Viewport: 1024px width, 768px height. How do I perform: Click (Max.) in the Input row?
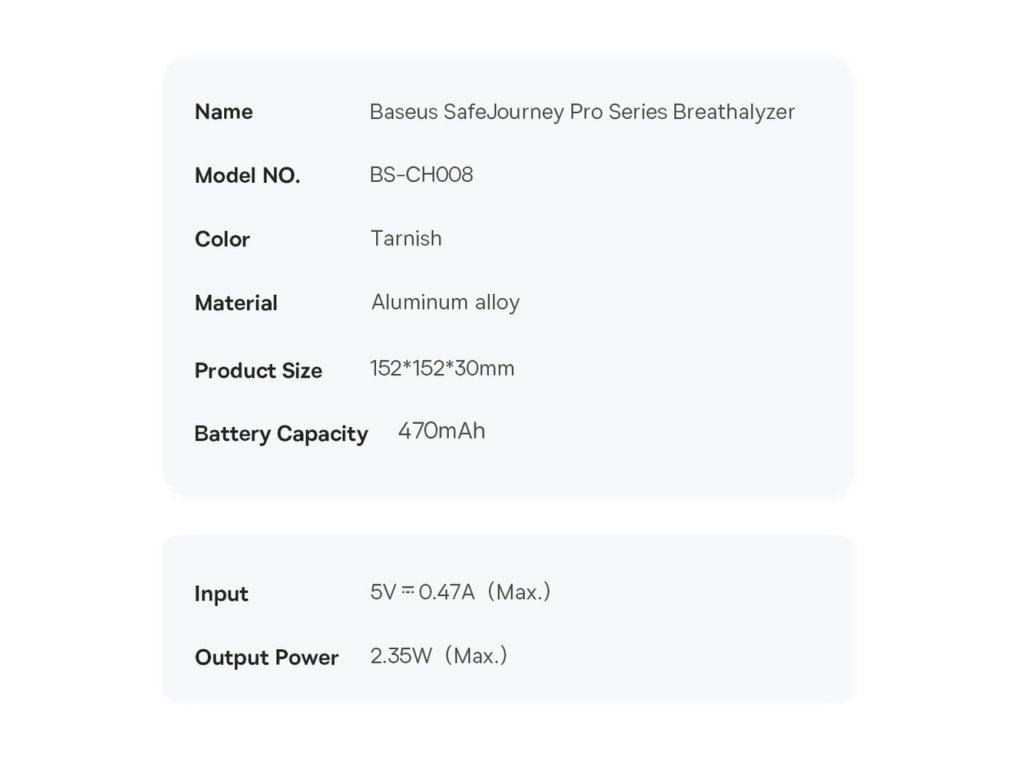pyautogui.click(x=518, y=592)
